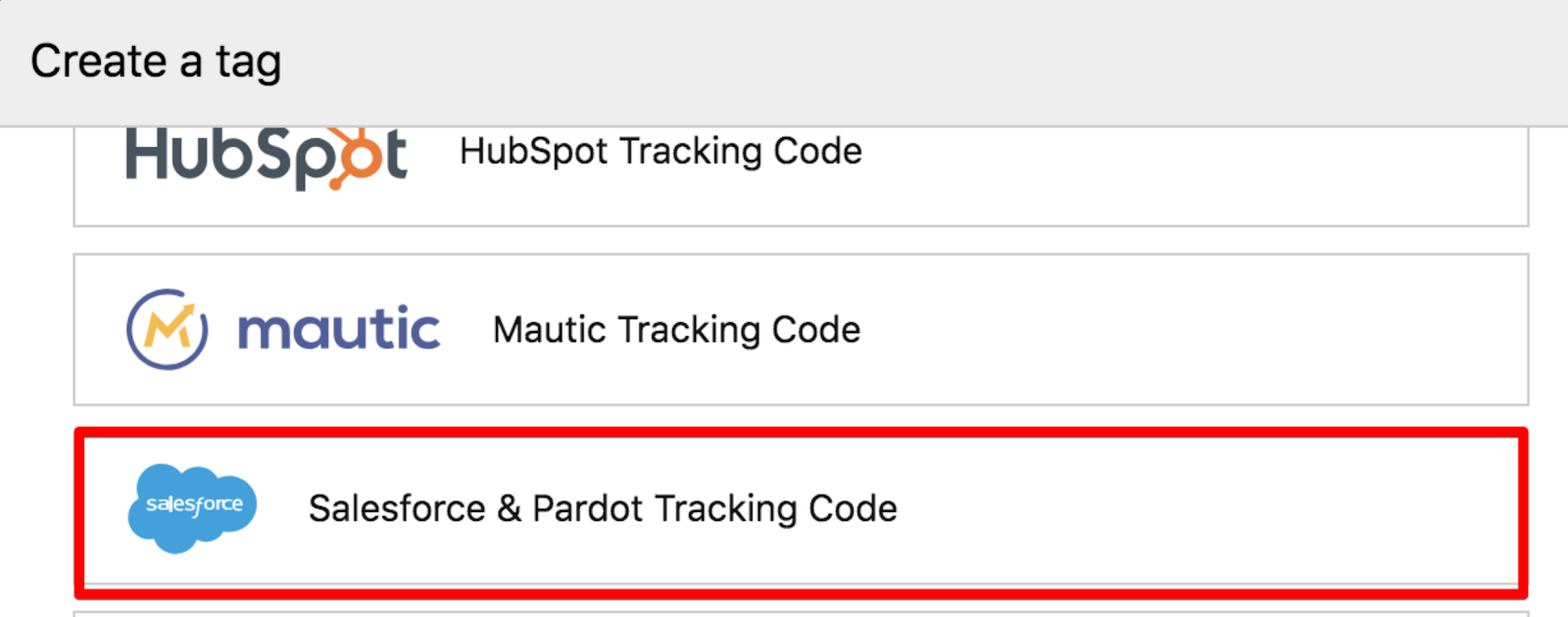Click the gray dialog header bar
The image size is (1568, 617).
coord(784,63)
